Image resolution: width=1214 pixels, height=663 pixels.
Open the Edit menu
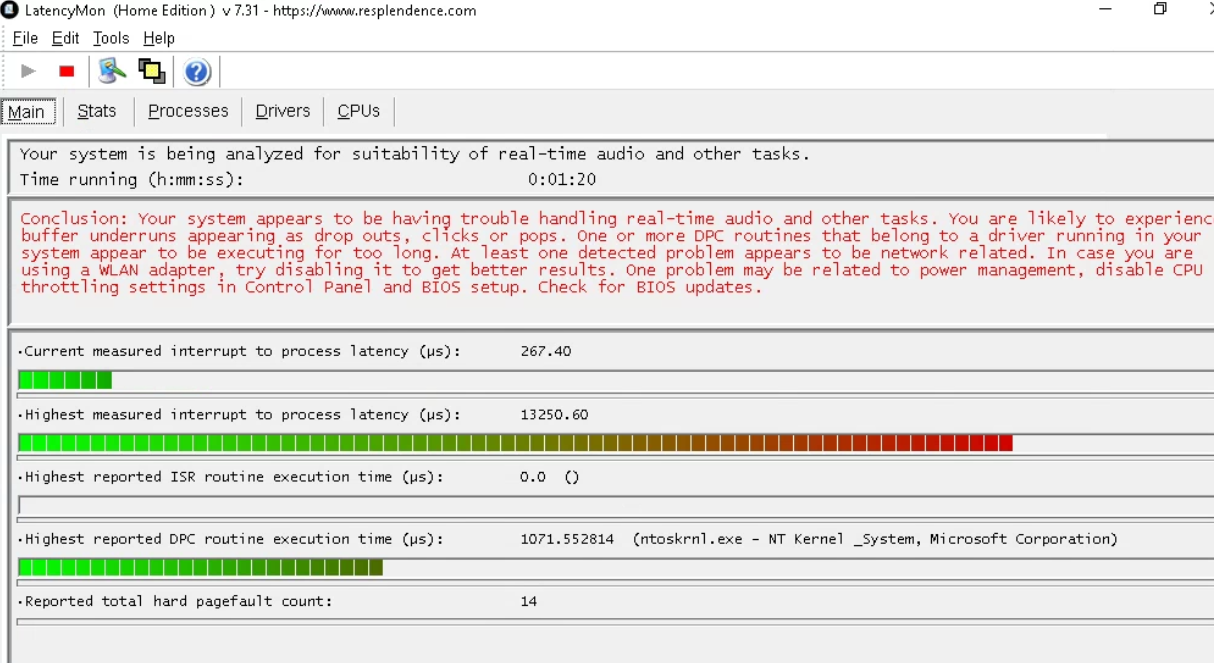point(65,38)
